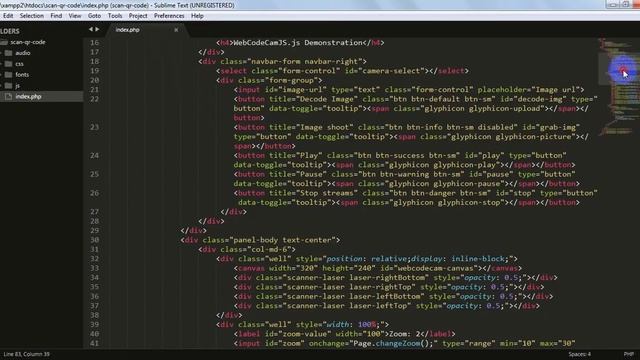
Task: Open the Edit menu
Action: 8,16
